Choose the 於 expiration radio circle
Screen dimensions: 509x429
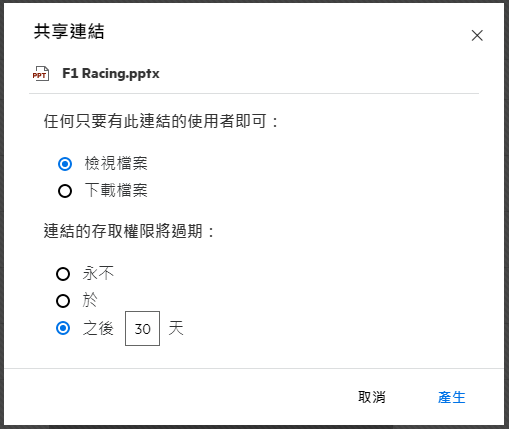[x=63, y=301]
